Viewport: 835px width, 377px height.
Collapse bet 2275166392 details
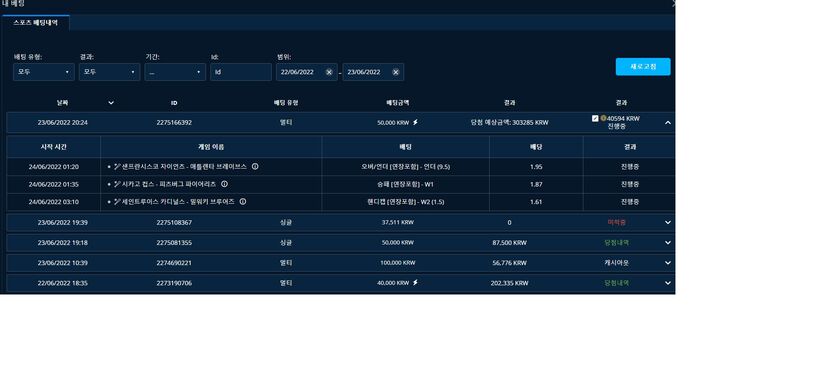668,122
